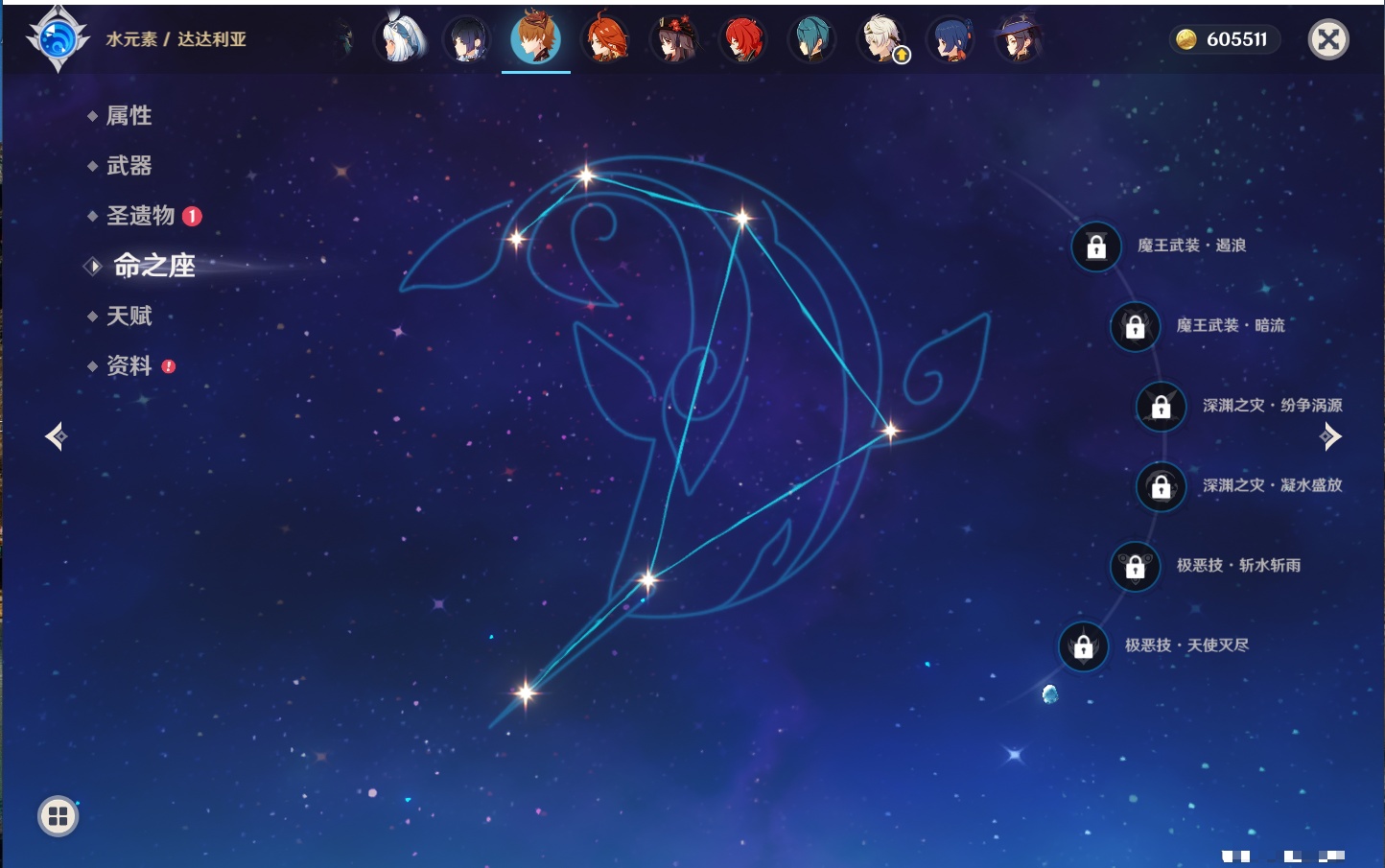This screenshot has width=1385, height=868.
Task: Click the locked 极恶技·天使灭尽 constellation icon
Action: click(1083, 646)
